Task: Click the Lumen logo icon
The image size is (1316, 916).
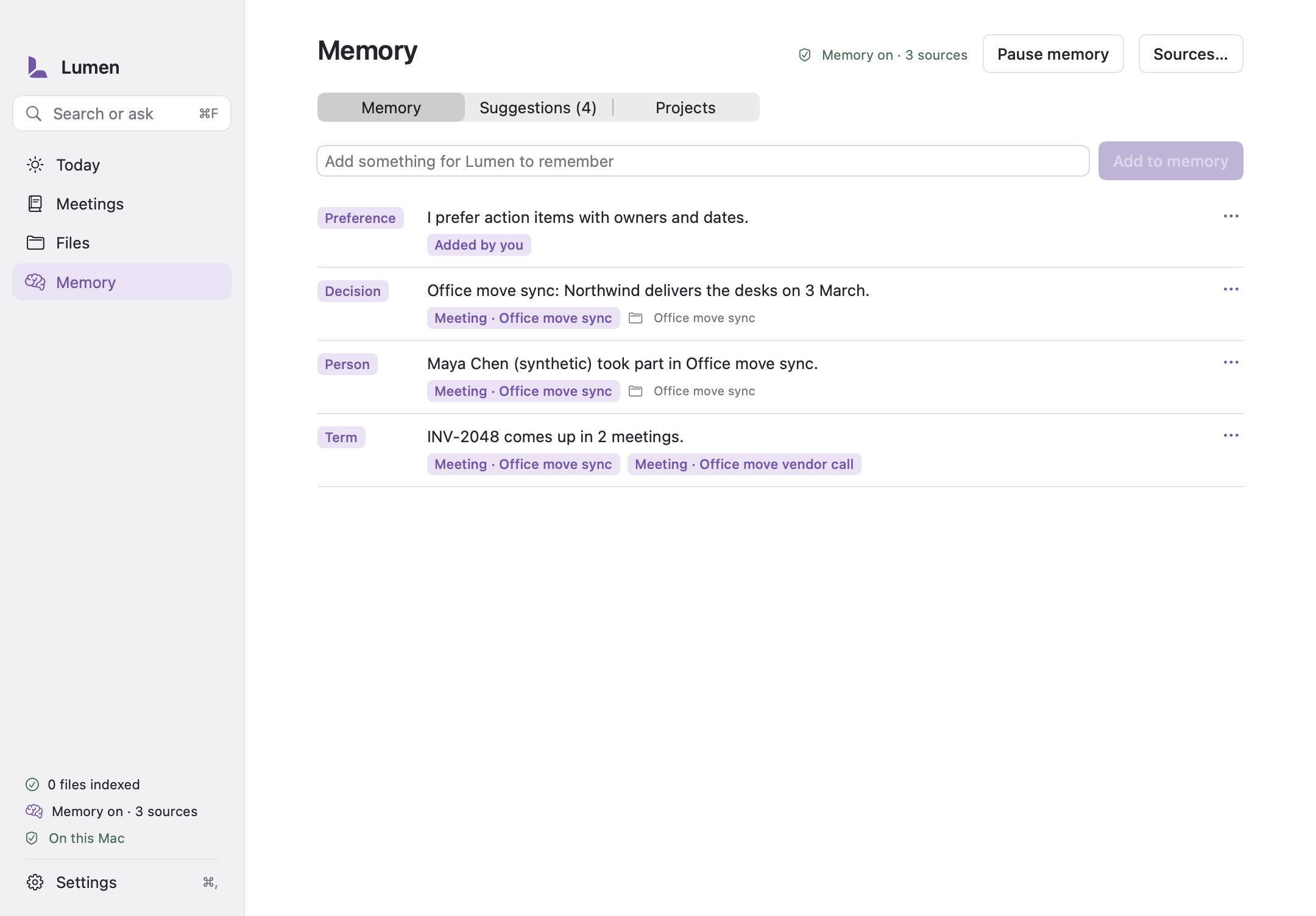Action: [x=37, y=67]
